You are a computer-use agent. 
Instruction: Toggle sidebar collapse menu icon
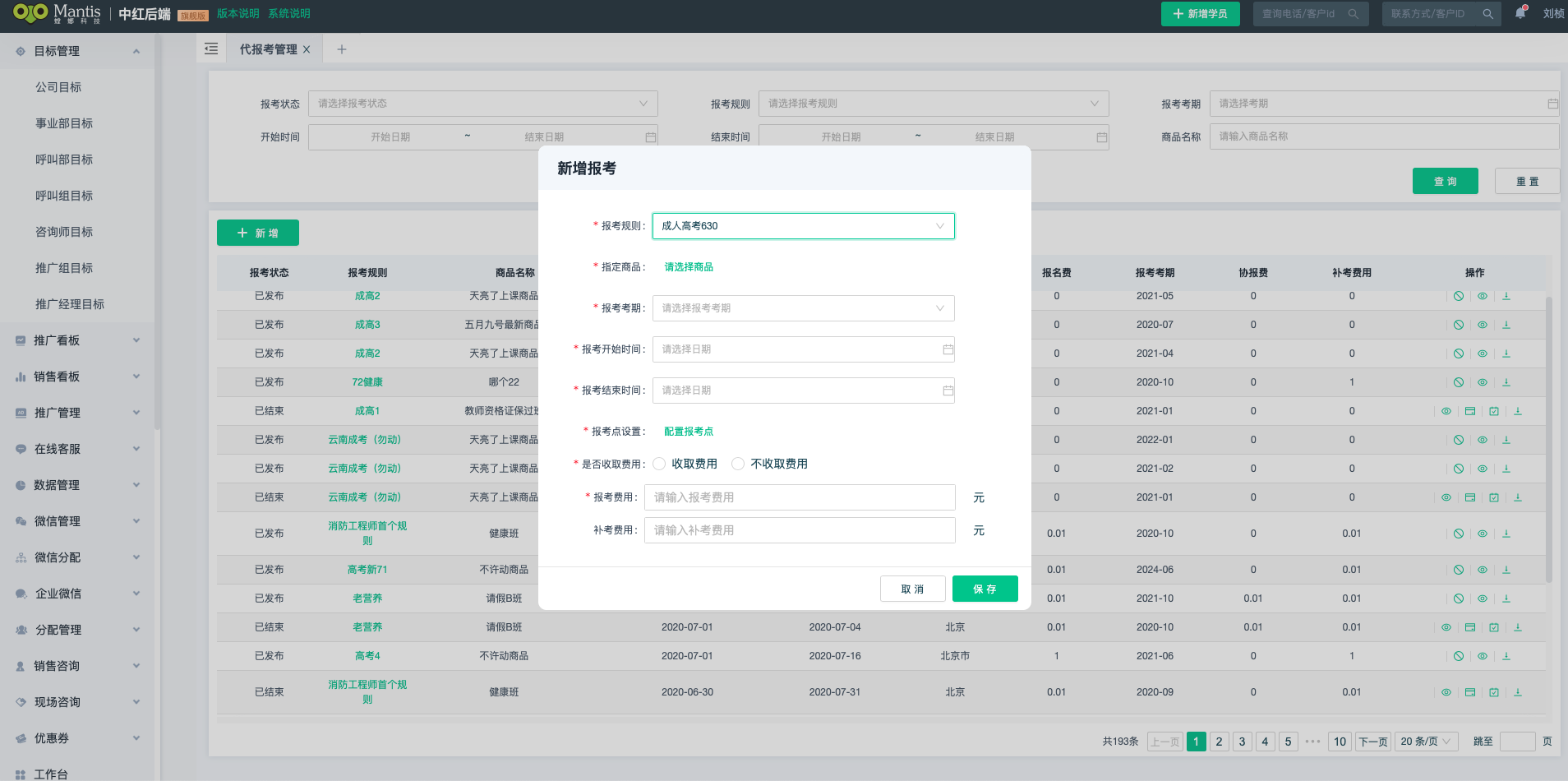click(211, 49)
